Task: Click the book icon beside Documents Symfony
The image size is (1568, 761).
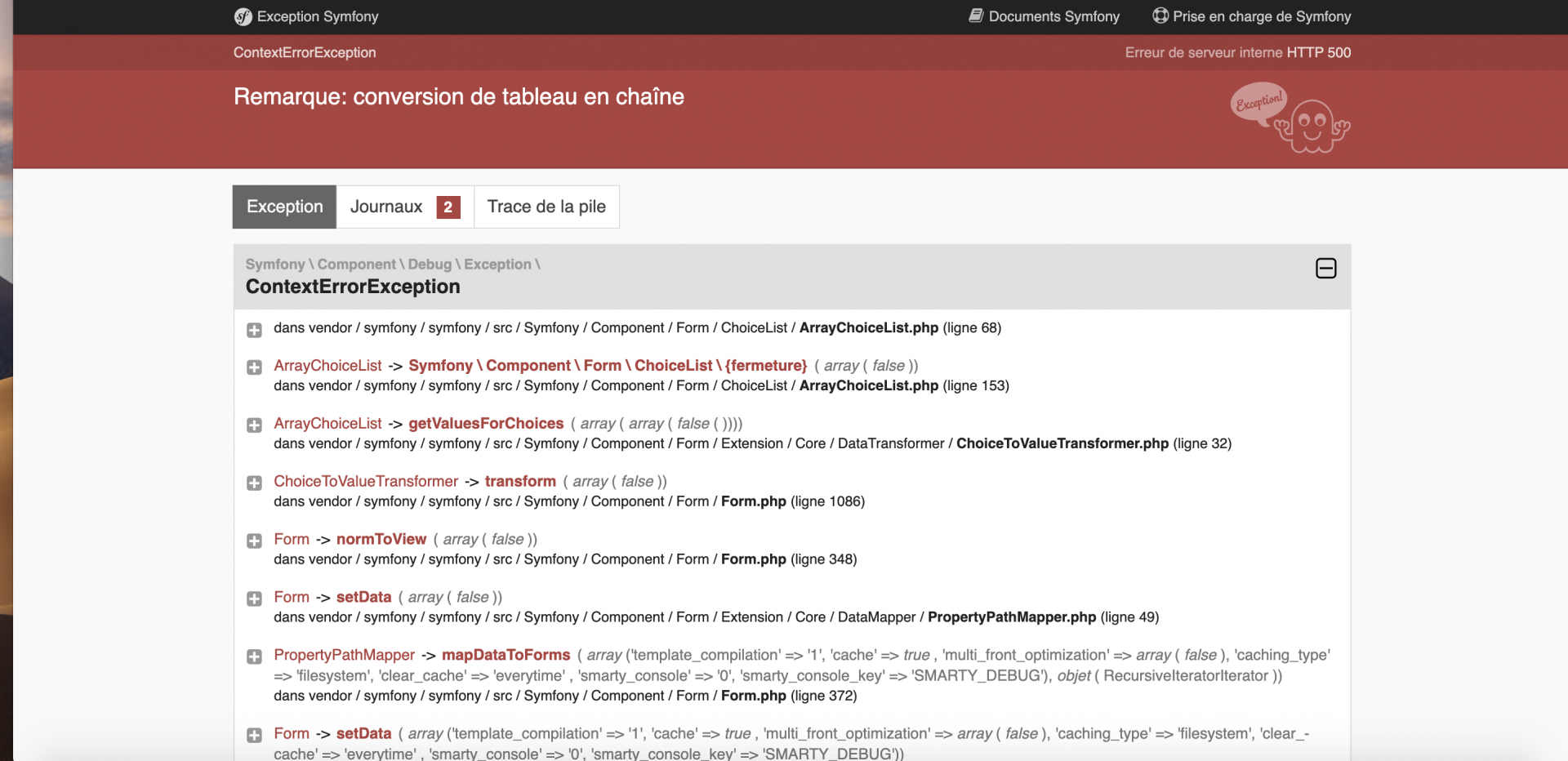Action: pyautogui.click(x=976, y=16)
